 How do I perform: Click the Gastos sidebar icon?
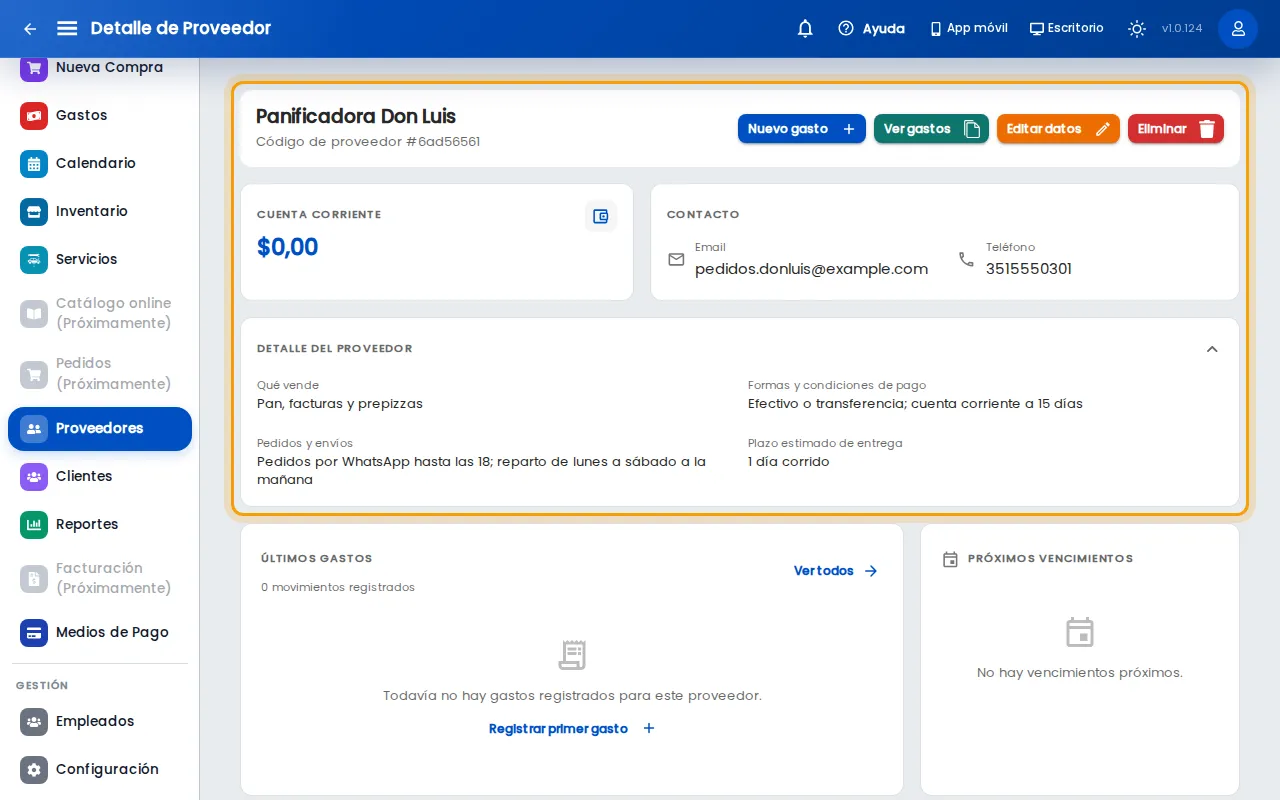(x=34, y=116)
